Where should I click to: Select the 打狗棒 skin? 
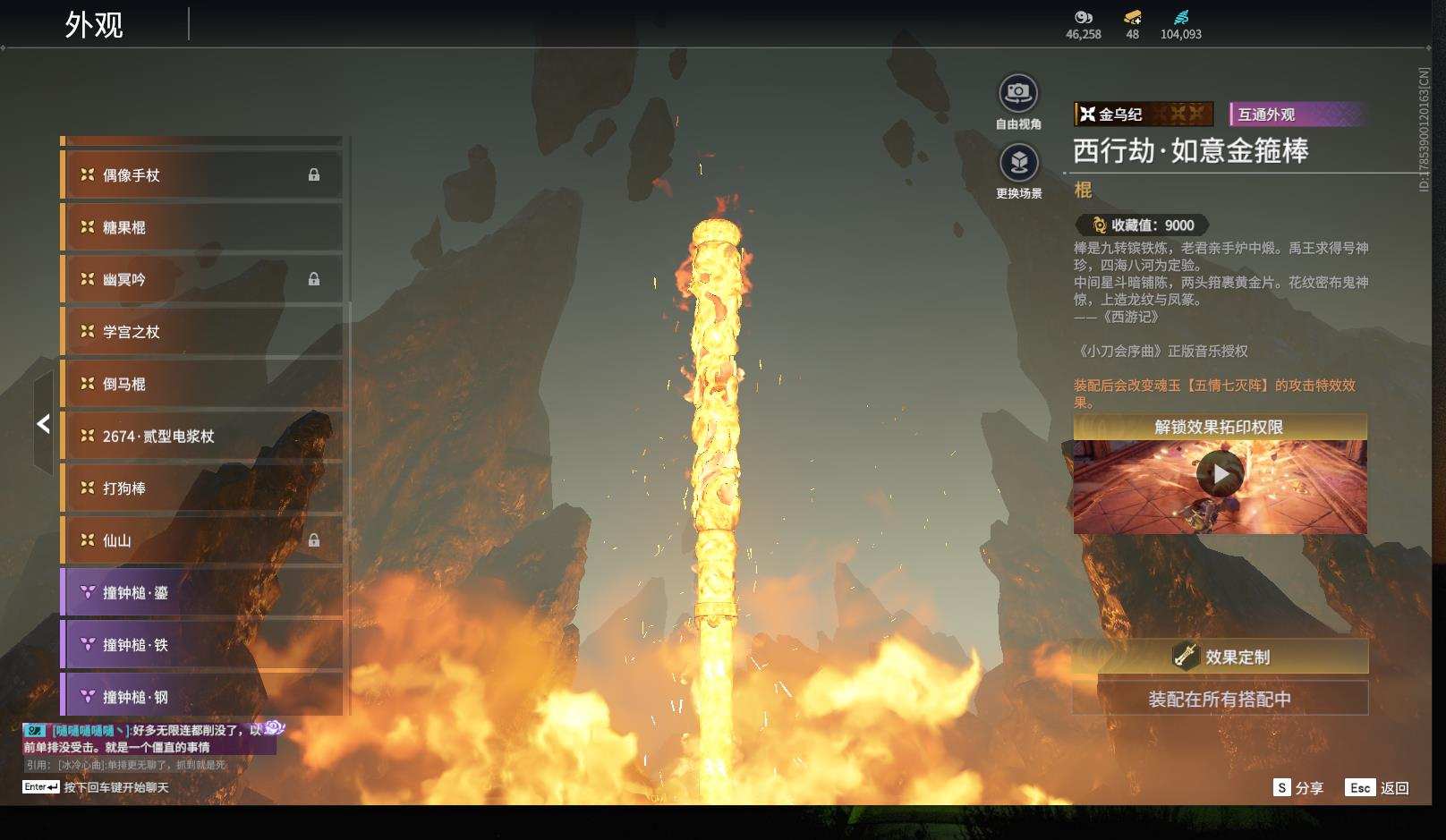[x=201, y=488]
